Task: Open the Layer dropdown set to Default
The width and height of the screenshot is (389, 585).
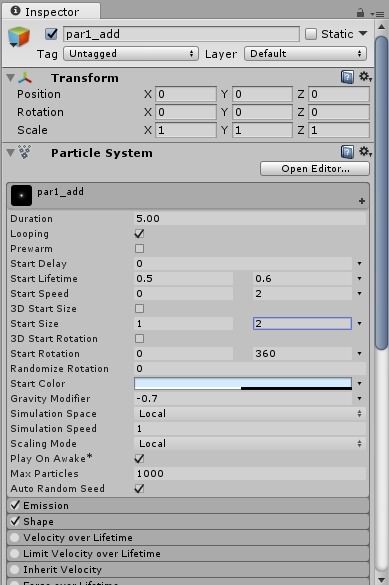Action: 305,54
